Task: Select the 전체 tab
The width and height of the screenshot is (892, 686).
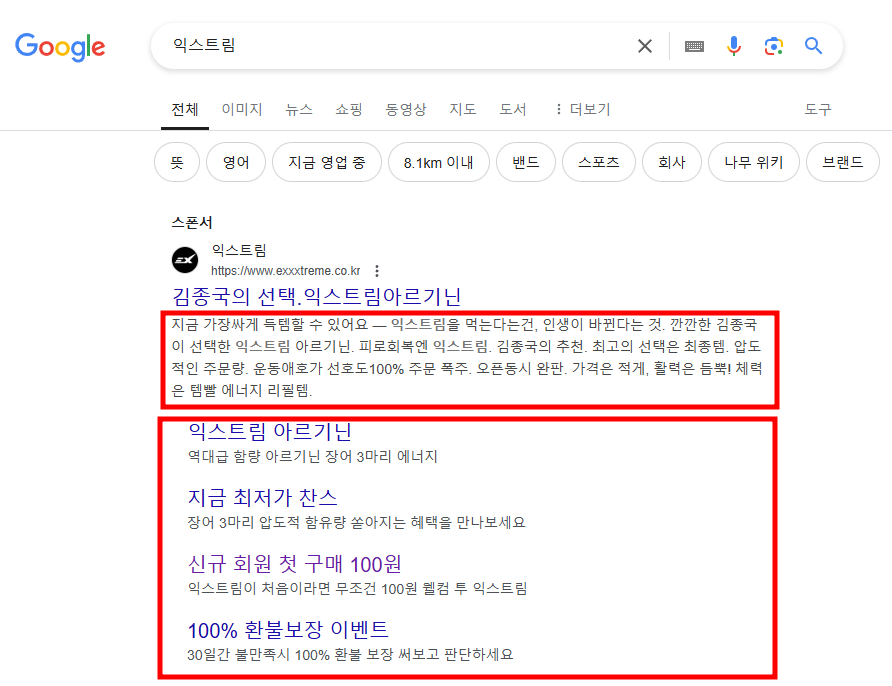Action: point(185,109)
